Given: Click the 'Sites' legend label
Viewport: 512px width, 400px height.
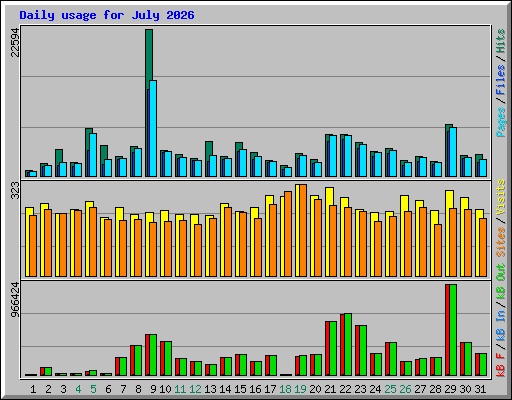Looking at the screenshot, I should click(x=501, y=242).
